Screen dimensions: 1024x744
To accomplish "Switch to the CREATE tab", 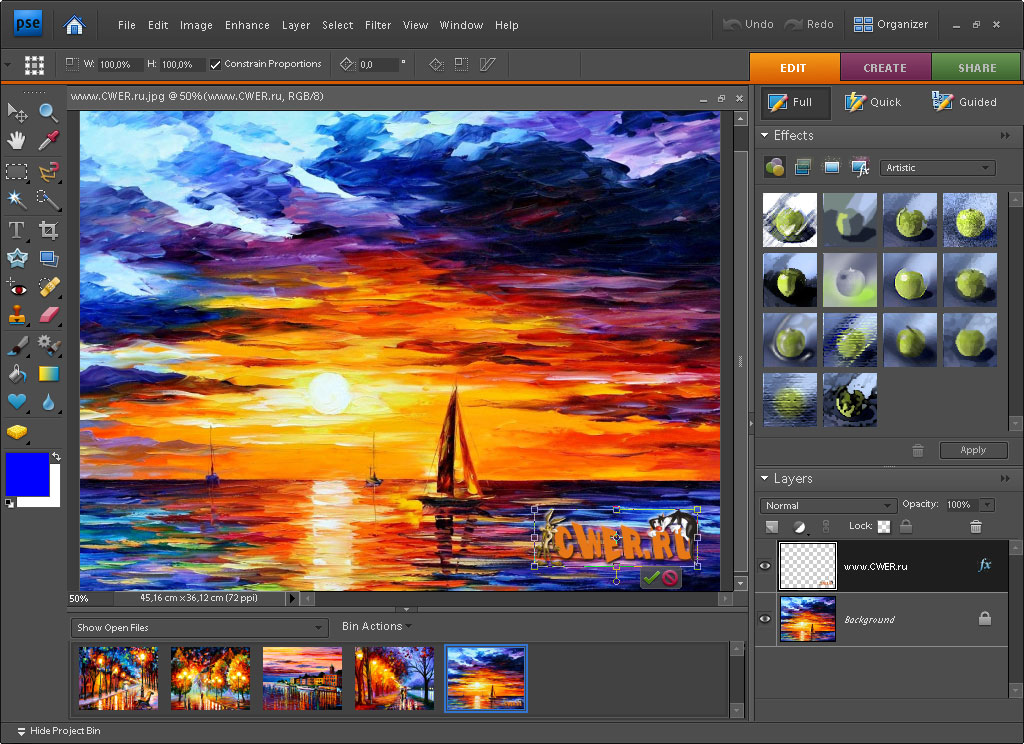I will [x=884, y=68].
